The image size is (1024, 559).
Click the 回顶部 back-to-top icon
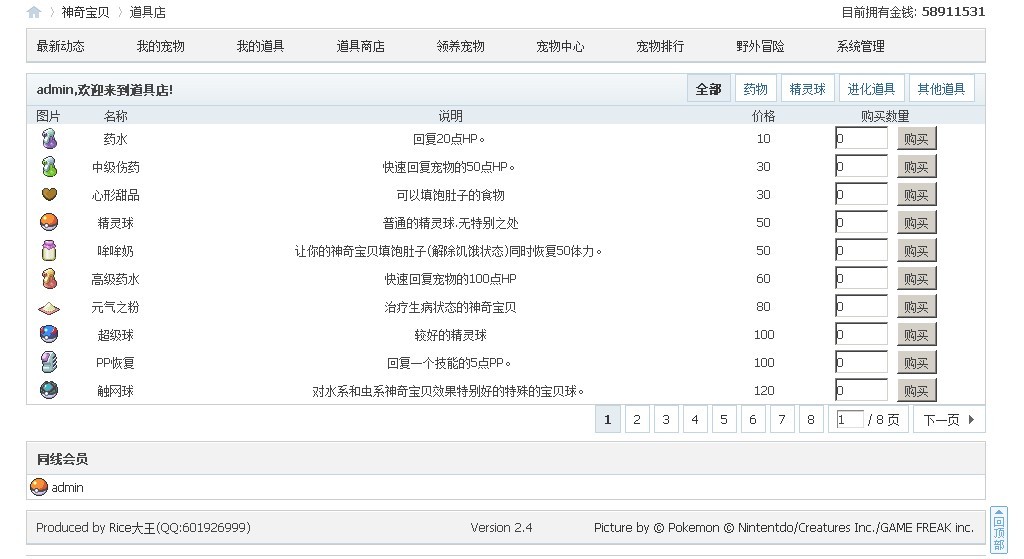coord(999,530)
